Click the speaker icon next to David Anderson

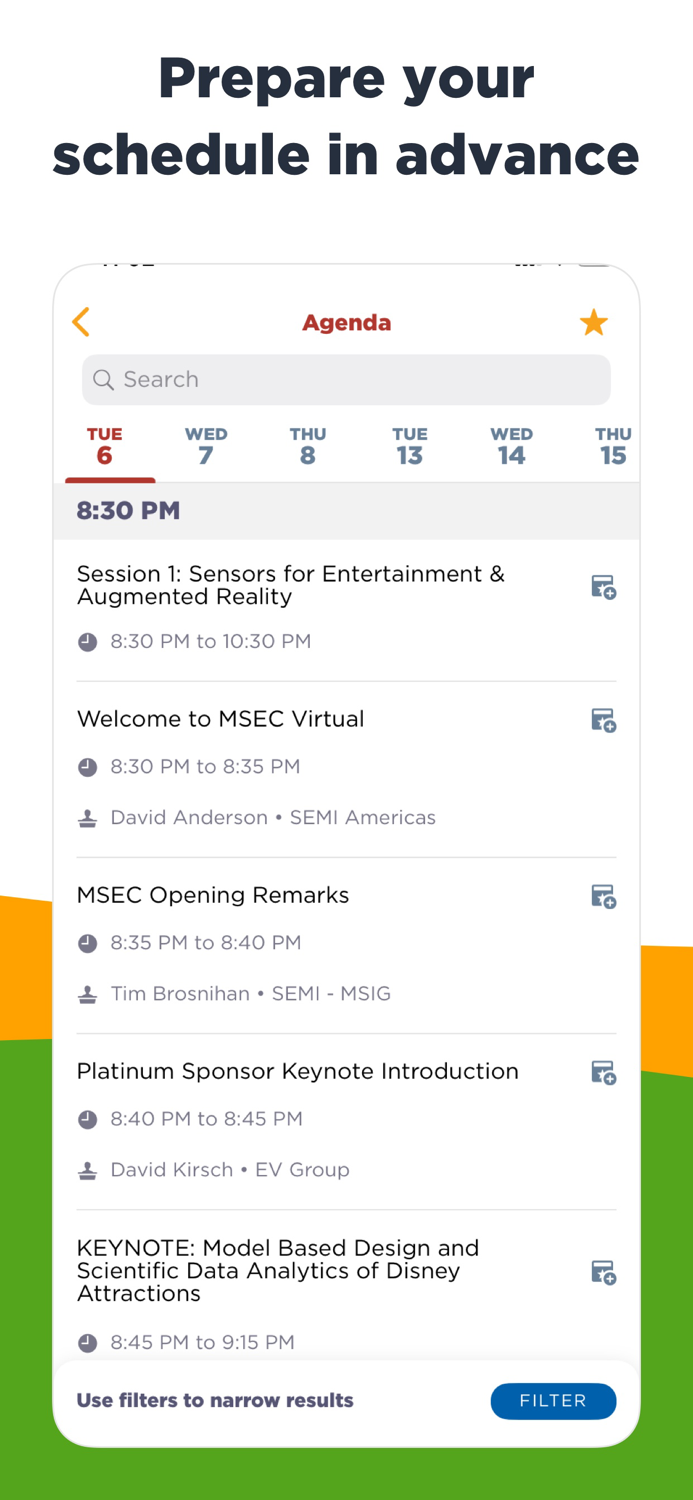click(x=87, y=817)
